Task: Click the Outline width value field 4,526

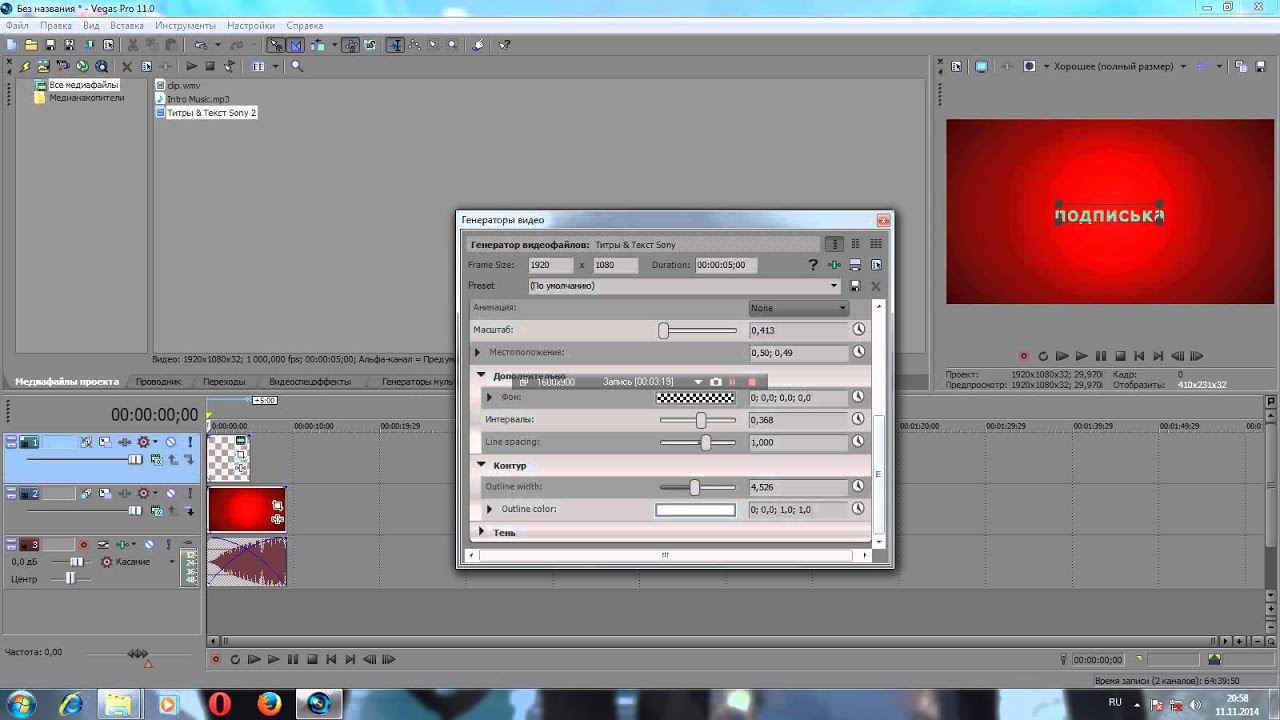Action: click(x=798, y=487)
